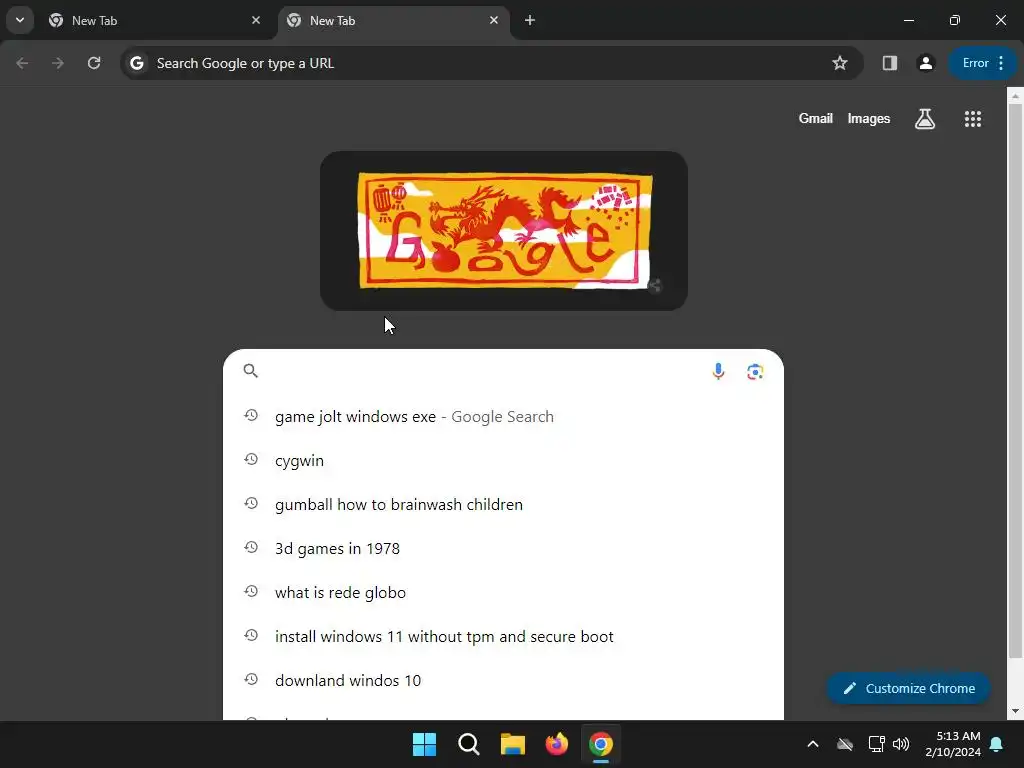Bookmark this tab with star icon
This screenshot has height=768, width=1024.
coord(840,63)
